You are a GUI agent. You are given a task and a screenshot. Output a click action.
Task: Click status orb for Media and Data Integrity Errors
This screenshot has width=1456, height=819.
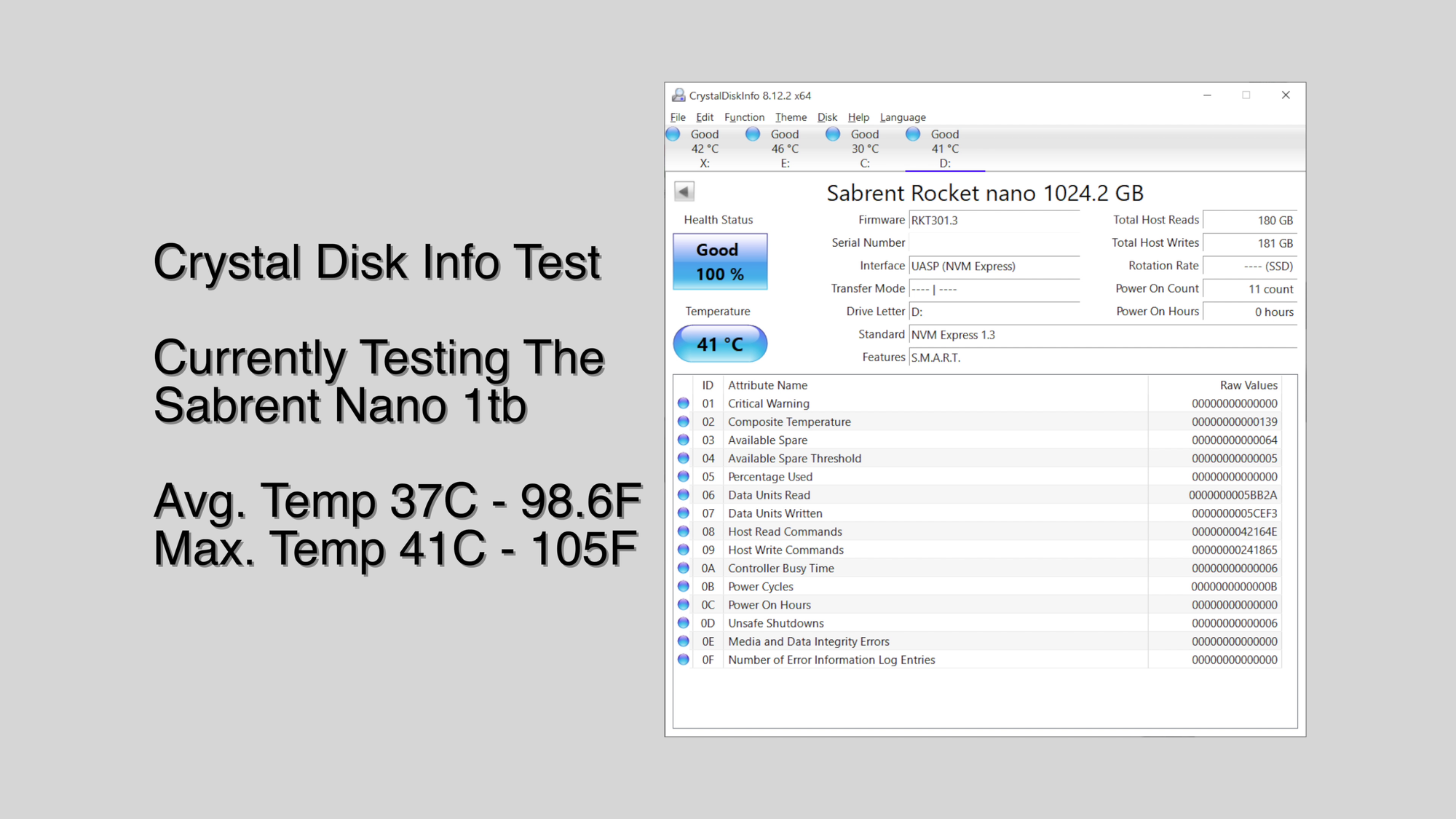[684, 641]
